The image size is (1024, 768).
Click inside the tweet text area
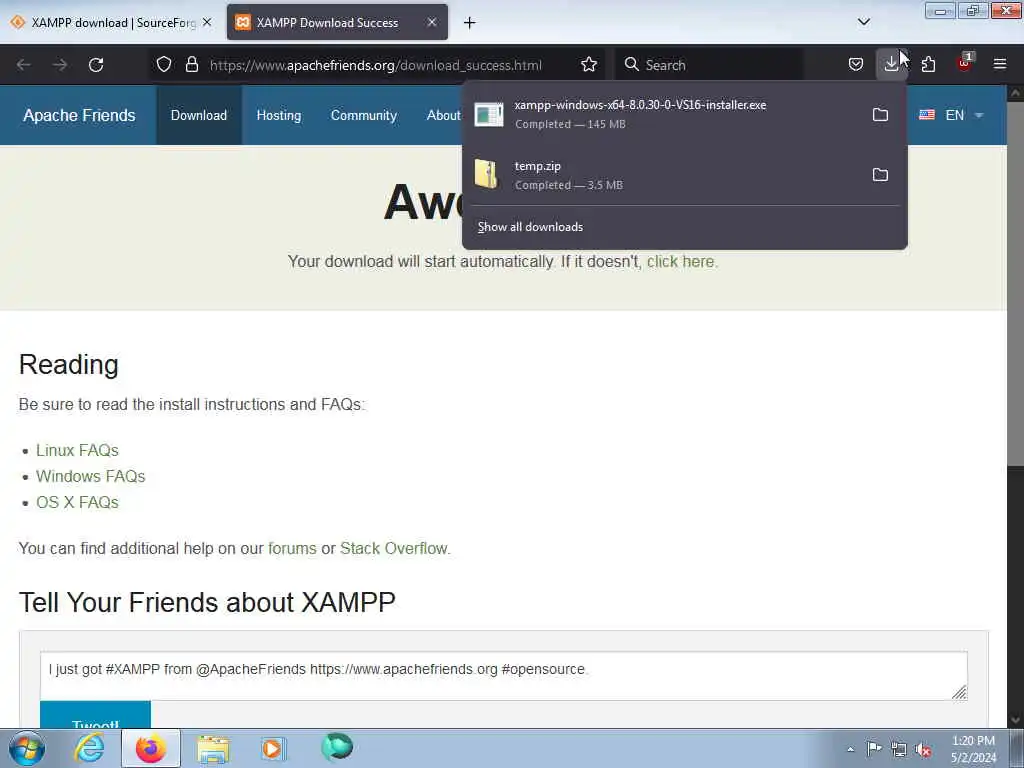coord(504,675)
